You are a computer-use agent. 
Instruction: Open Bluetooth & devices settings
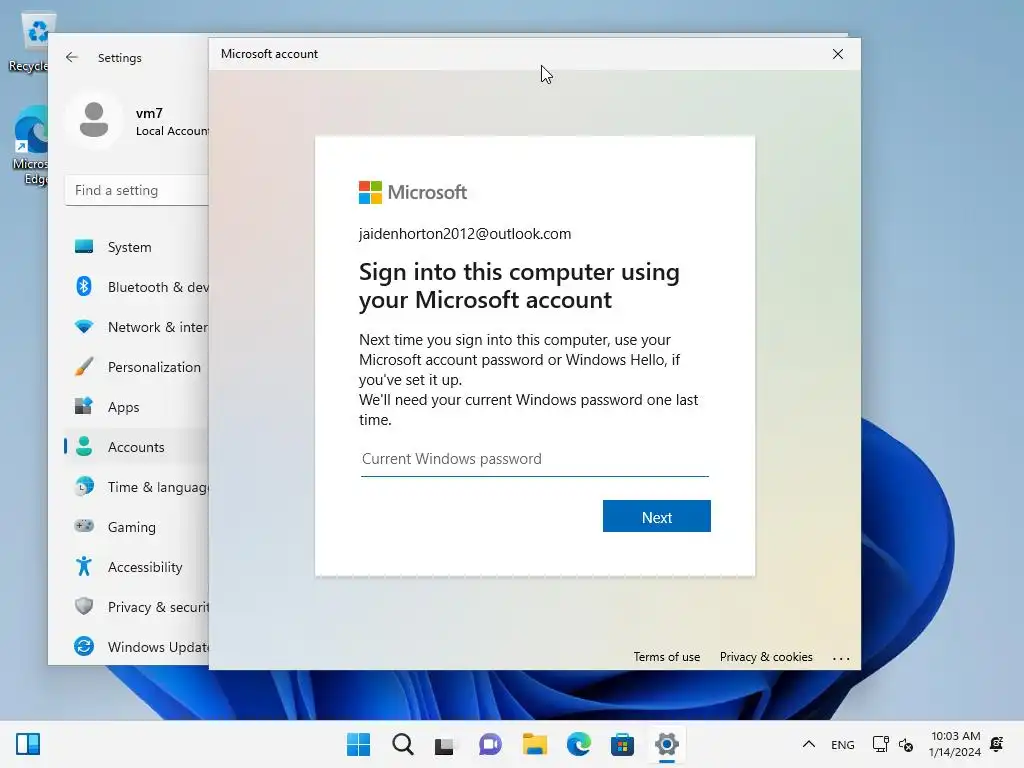pos(136,287)
